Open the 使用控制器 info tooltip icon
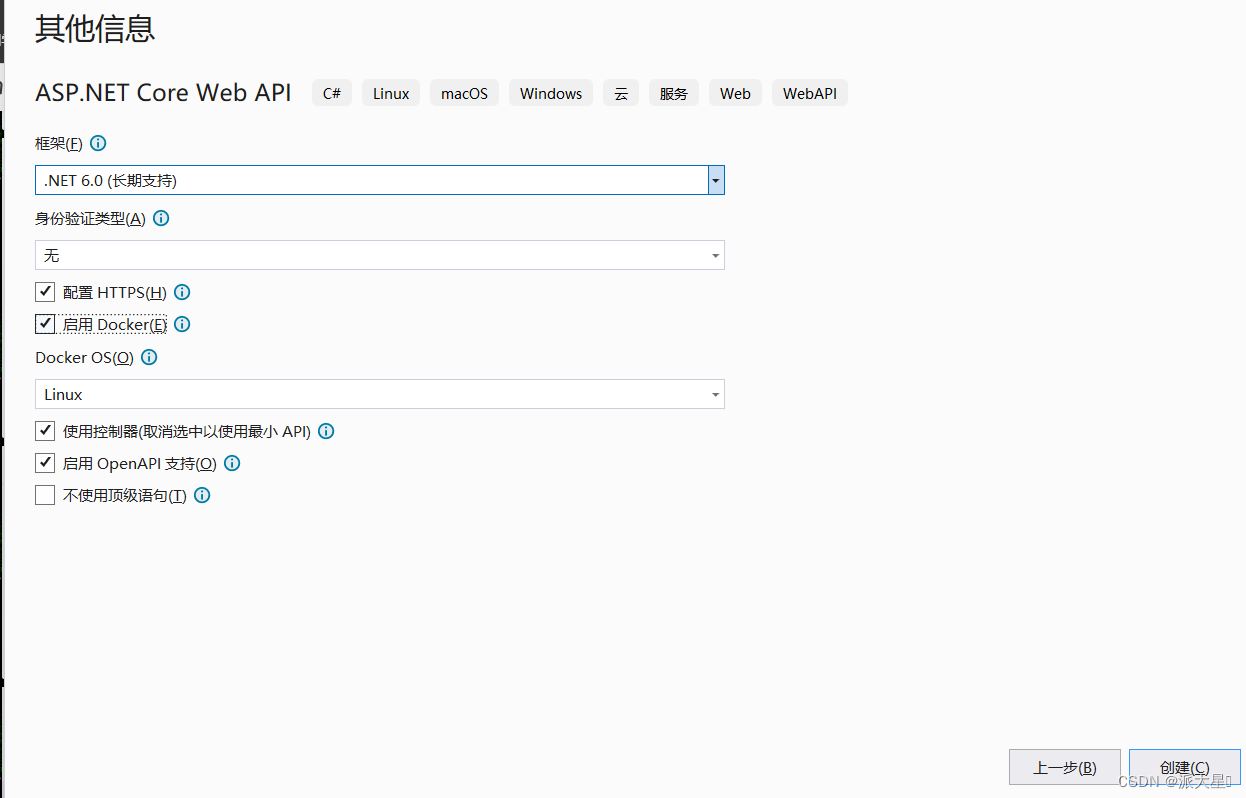Viewport: 1246px width, 798px height. coord(325,431)
